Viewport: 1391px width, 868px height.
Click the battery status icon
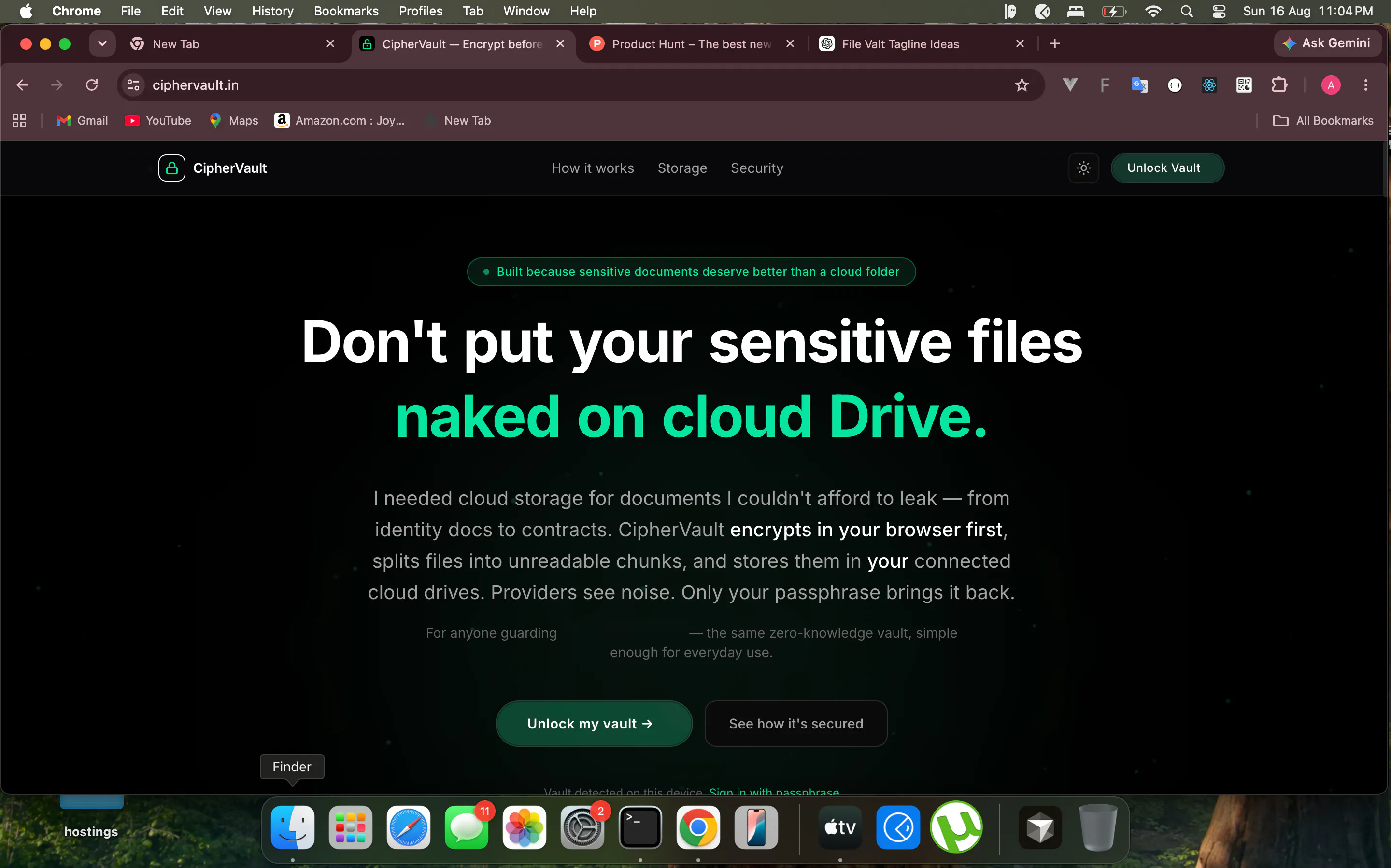(1114, 11)
